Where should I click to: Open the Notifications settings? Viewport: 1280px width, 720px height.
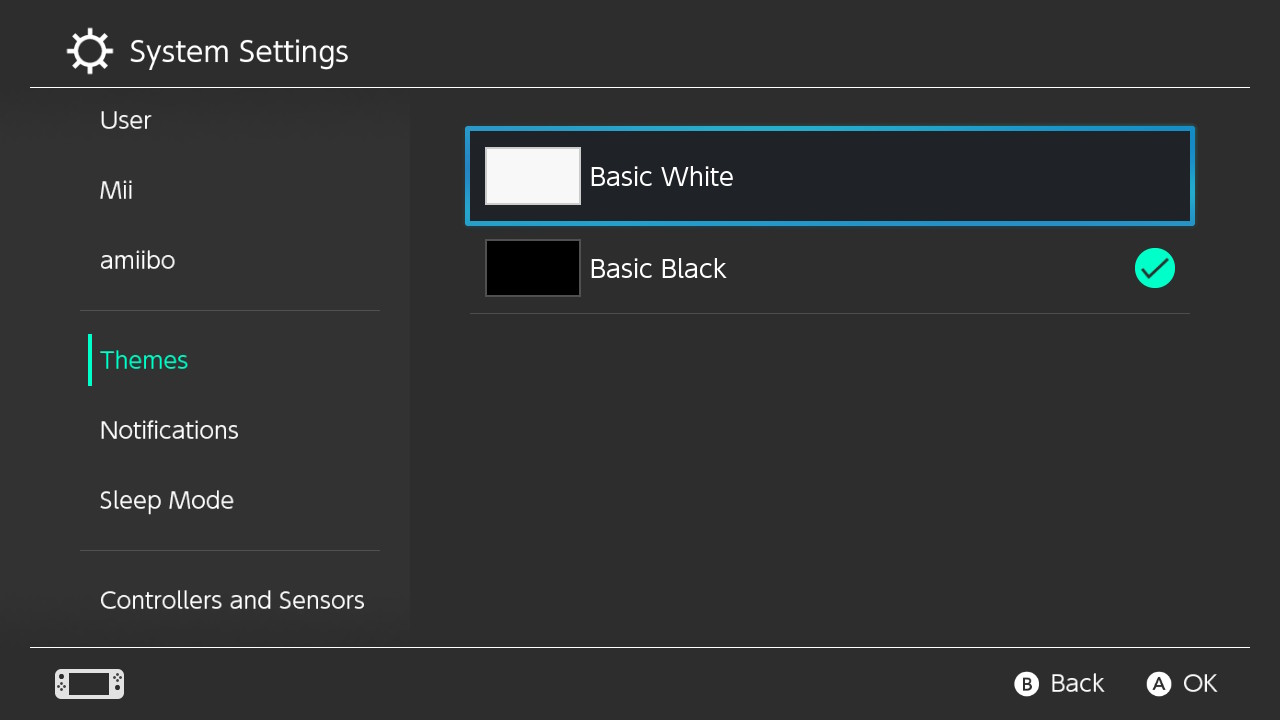point(169,430)
